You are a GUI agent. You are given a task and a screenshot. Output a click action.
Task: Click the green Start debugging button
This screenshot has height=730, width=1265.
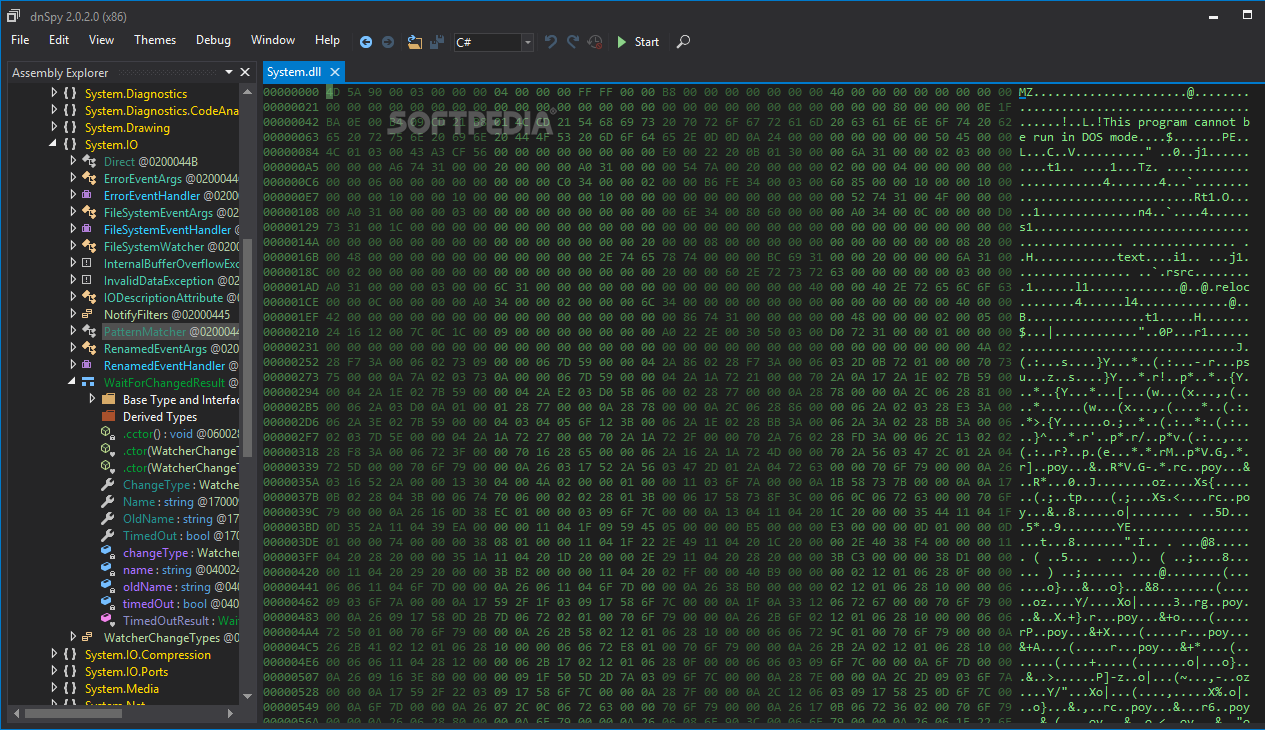click(x=637, y=42)
